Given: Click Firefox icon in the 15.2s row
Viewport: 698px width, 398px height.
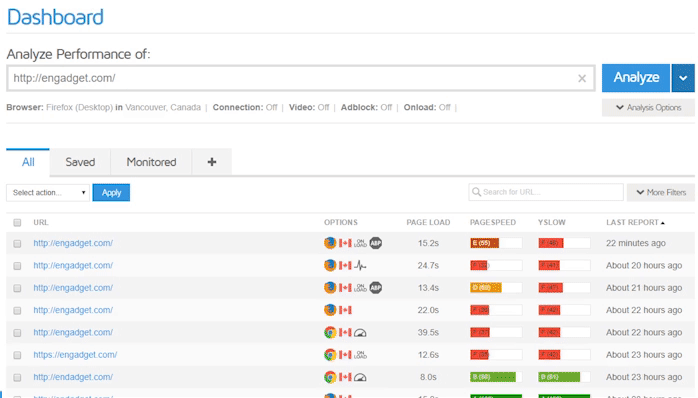Looking at the screenshot, I should pyautogui.click(x=330, y=243).
